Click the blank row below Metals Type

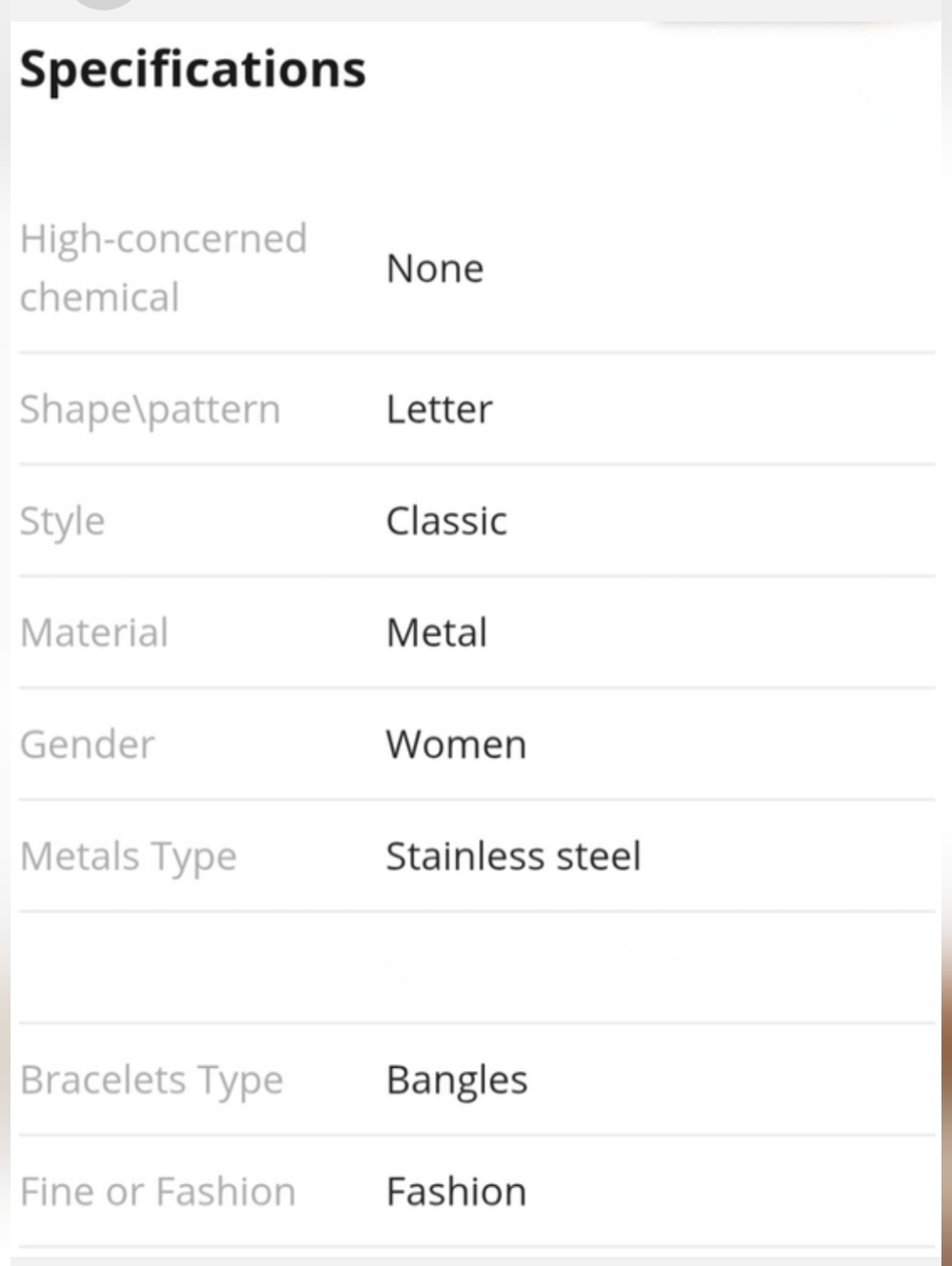tap(477, 967)
